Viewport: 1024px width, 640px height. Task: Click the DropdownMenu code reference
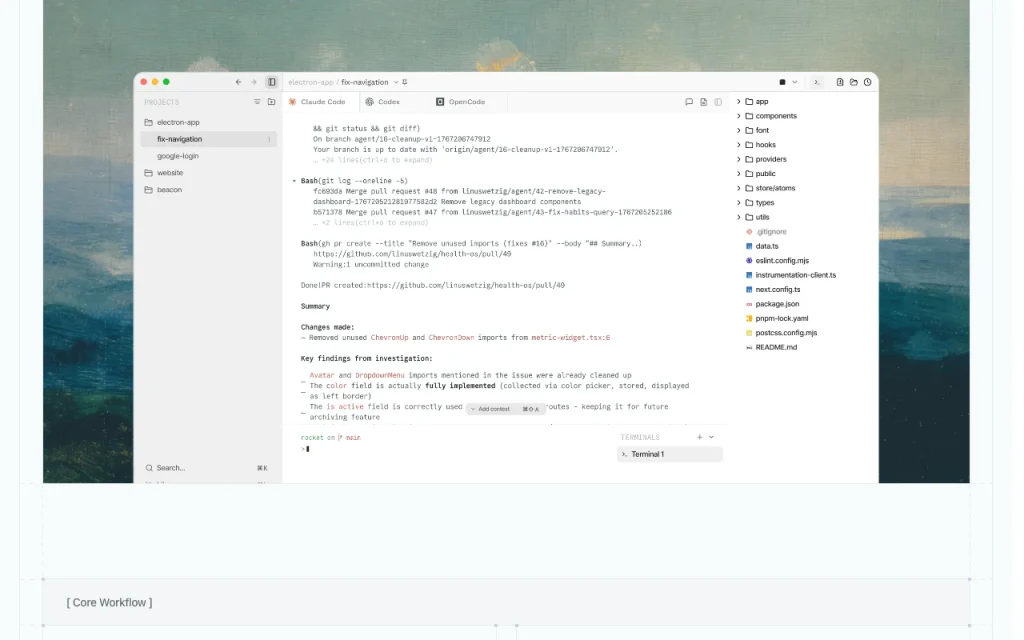click(x=380, y=376)
